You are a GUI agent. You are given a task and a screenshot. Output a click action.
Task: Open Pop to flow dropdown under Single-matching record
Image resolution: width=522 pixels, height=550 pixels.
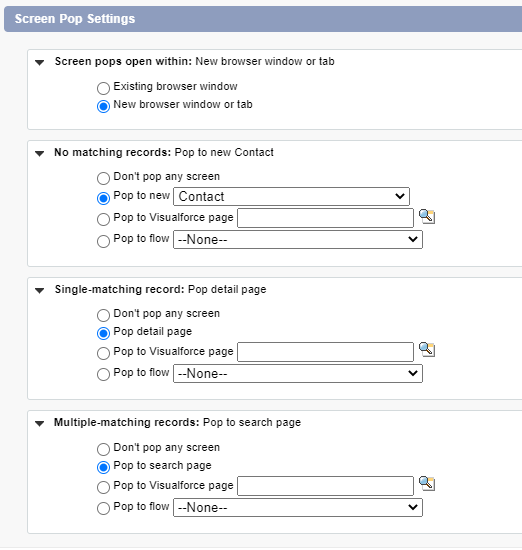tap(298, 374)
